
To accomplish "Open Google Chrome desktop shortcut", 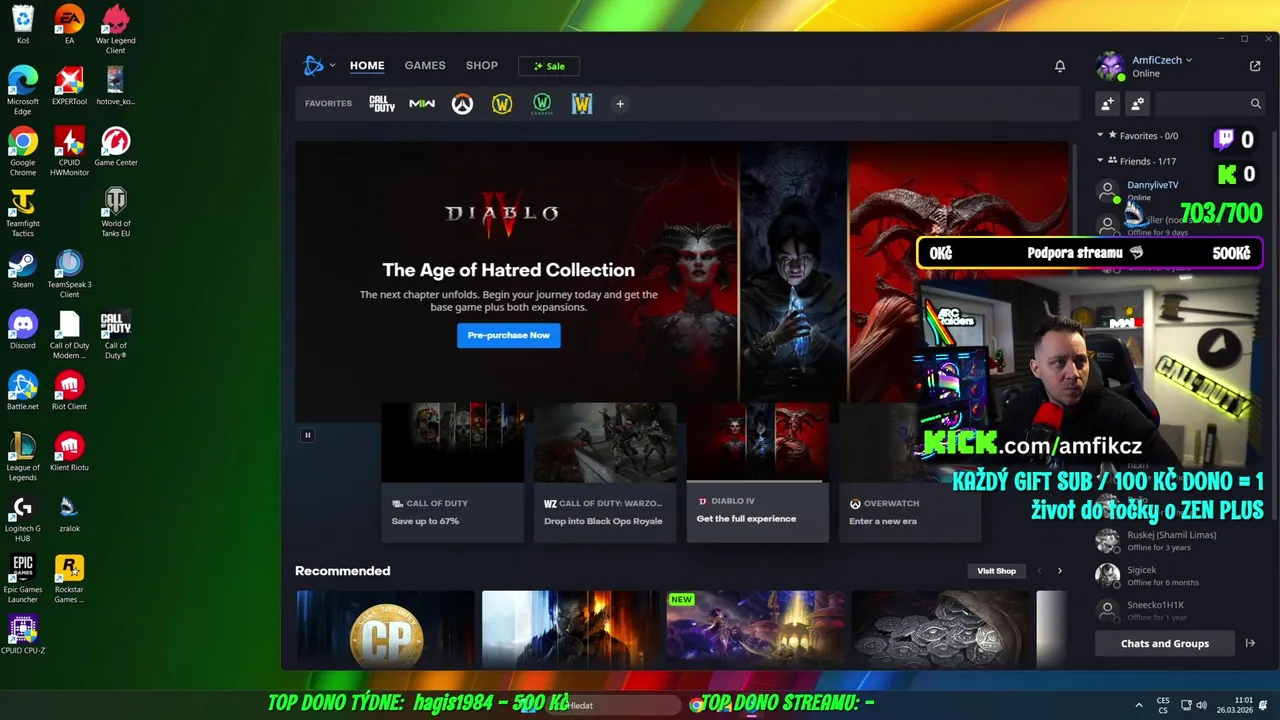I will [x=23, y=151].
